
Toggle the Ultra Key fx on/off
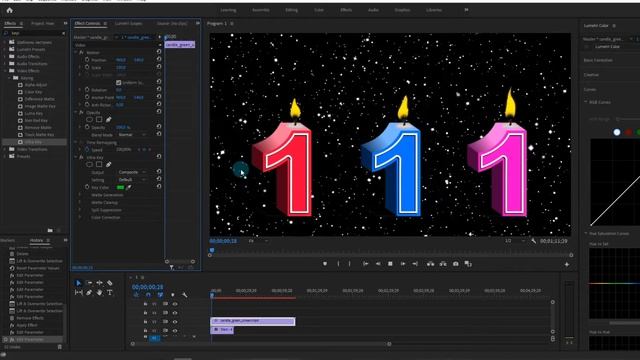click(81, 157)
